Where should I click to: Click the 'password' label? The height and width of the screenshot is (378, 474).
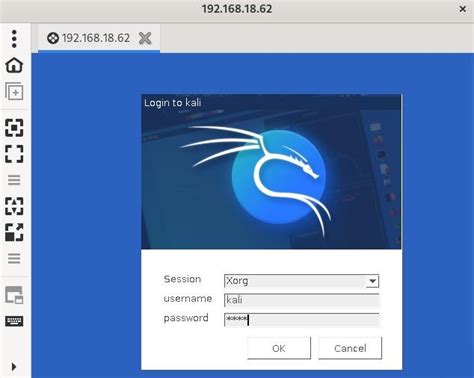pyautogui.click(x=186, y=318)
